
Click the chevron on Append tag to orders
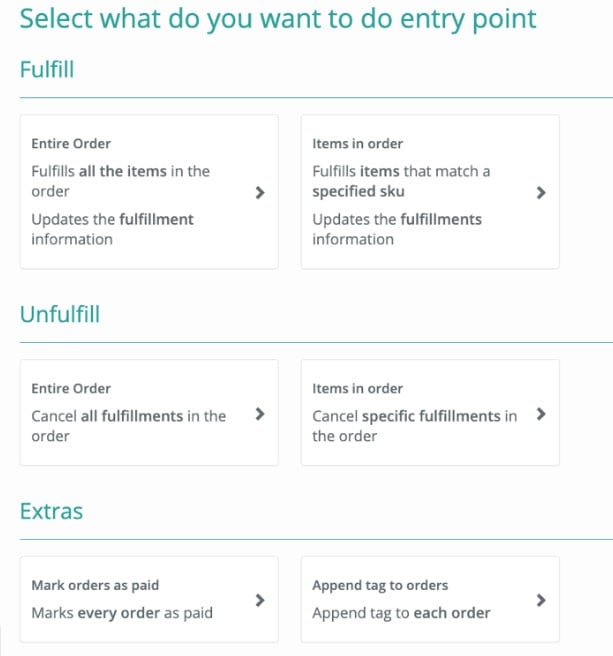pyautogui.click(x=541, y=600)
